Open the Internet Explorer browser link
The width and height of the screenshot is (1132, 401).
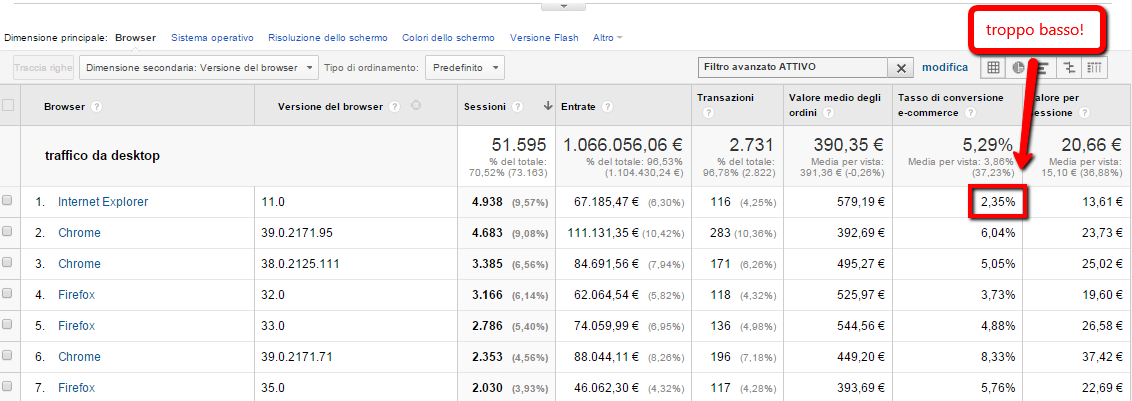pos(102,202)
